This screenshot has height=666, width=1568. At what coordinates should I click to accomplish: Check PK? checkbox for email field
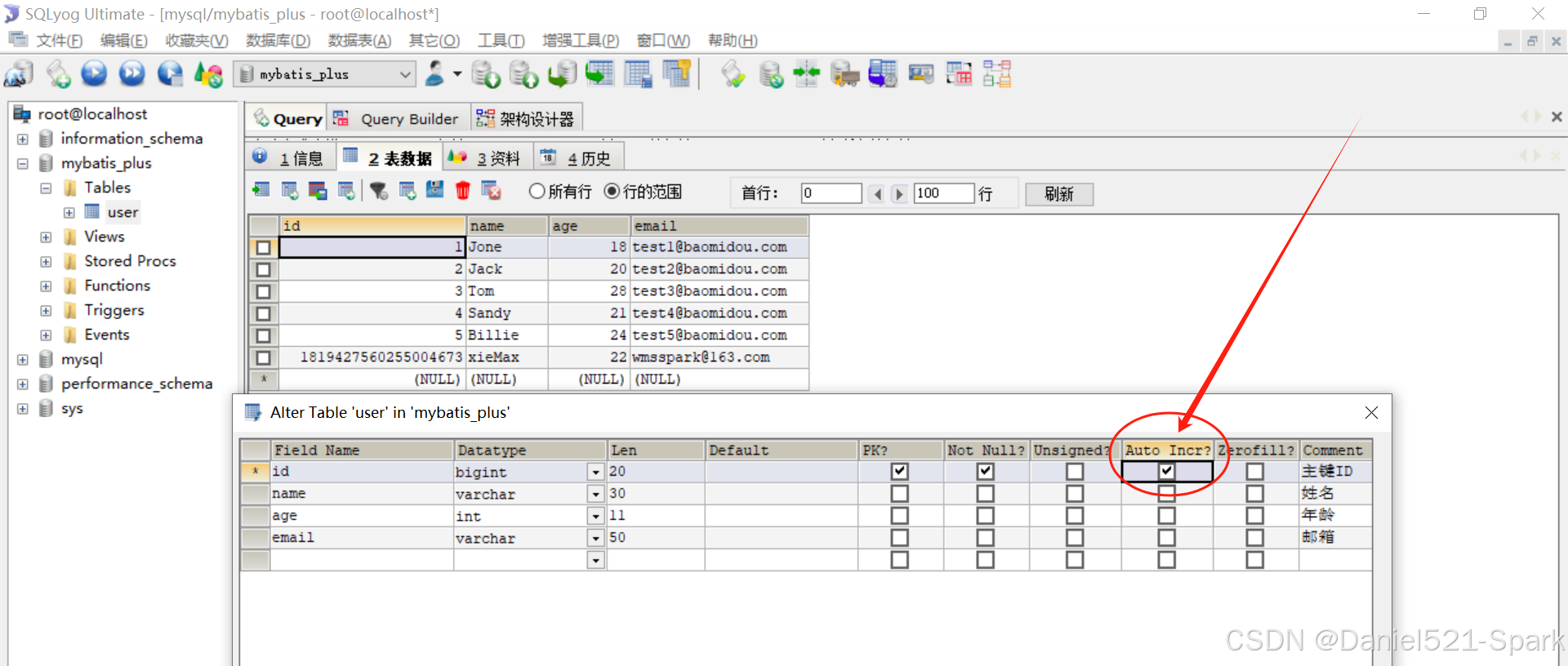pyautogui.click(x=900, y=538)
